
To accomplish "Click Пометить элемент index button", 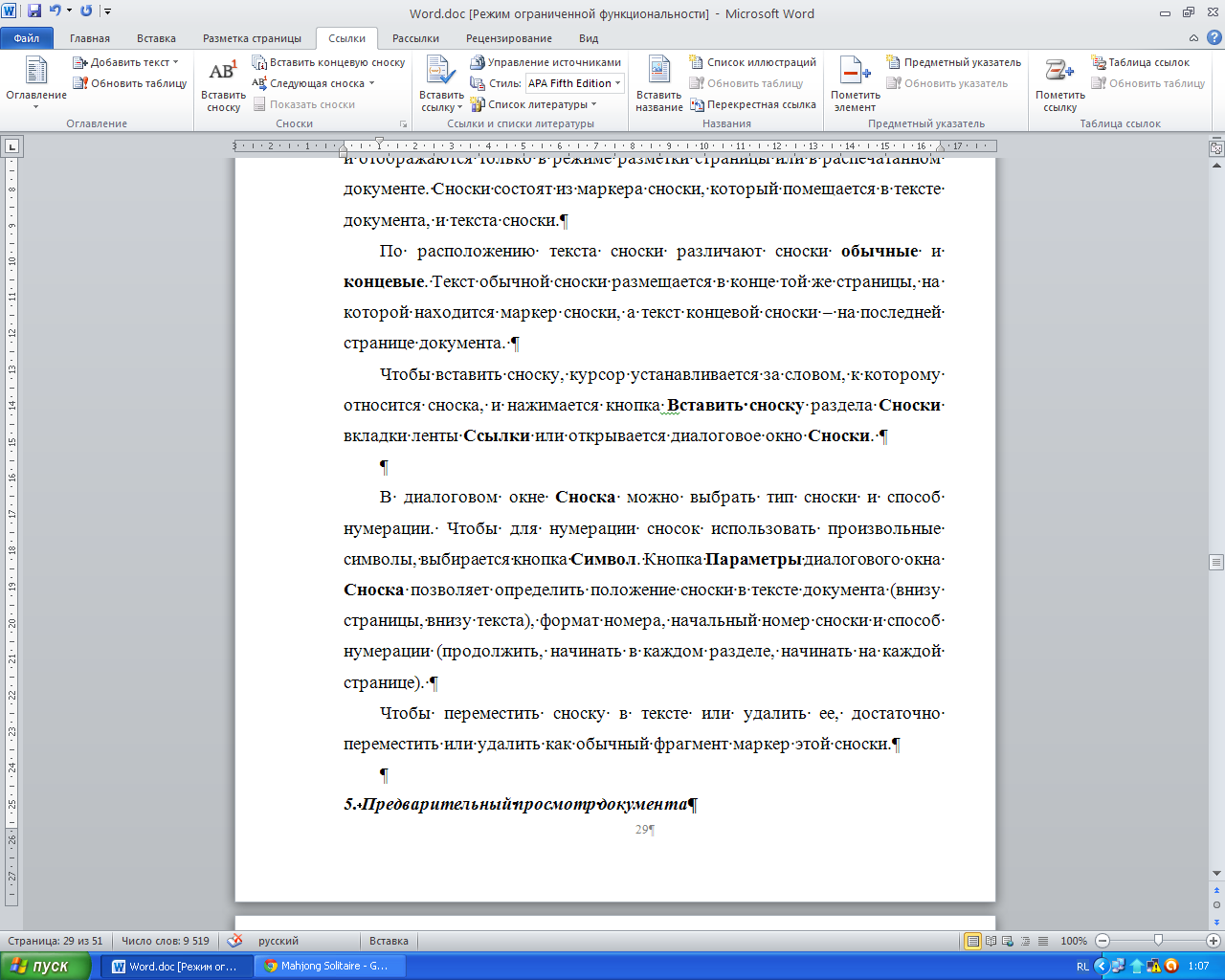I will pyautogui.click(x=855, y=84).
